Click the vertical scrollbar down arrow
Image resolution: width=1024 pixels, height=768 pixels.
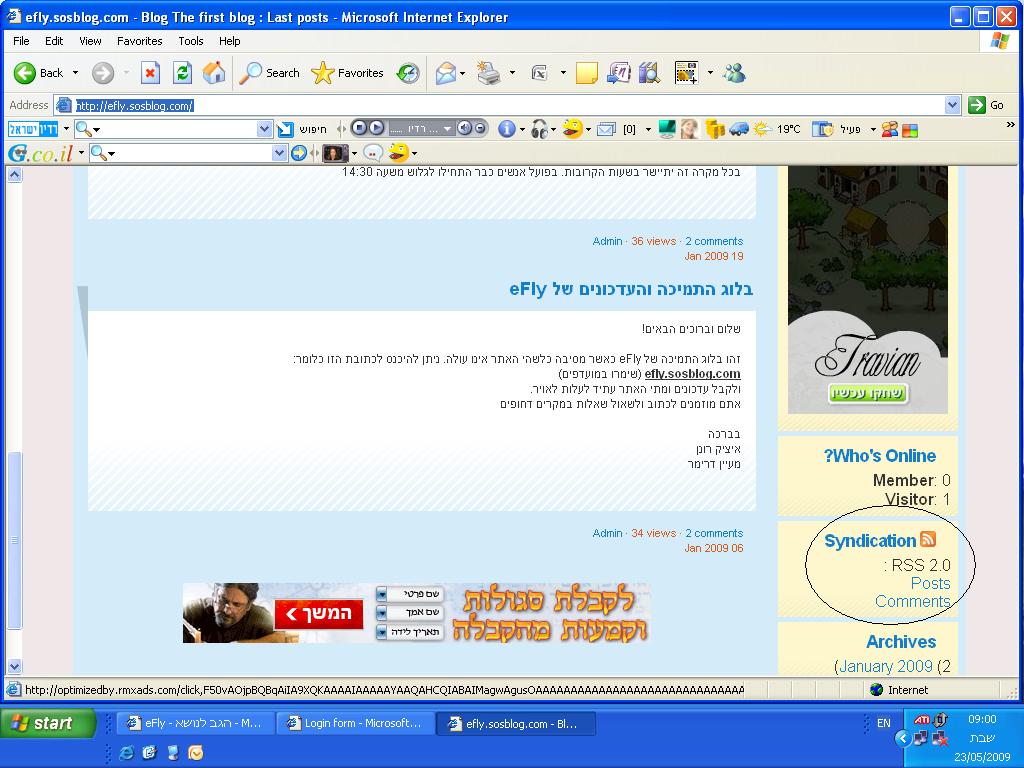click(x=14, y=666)
